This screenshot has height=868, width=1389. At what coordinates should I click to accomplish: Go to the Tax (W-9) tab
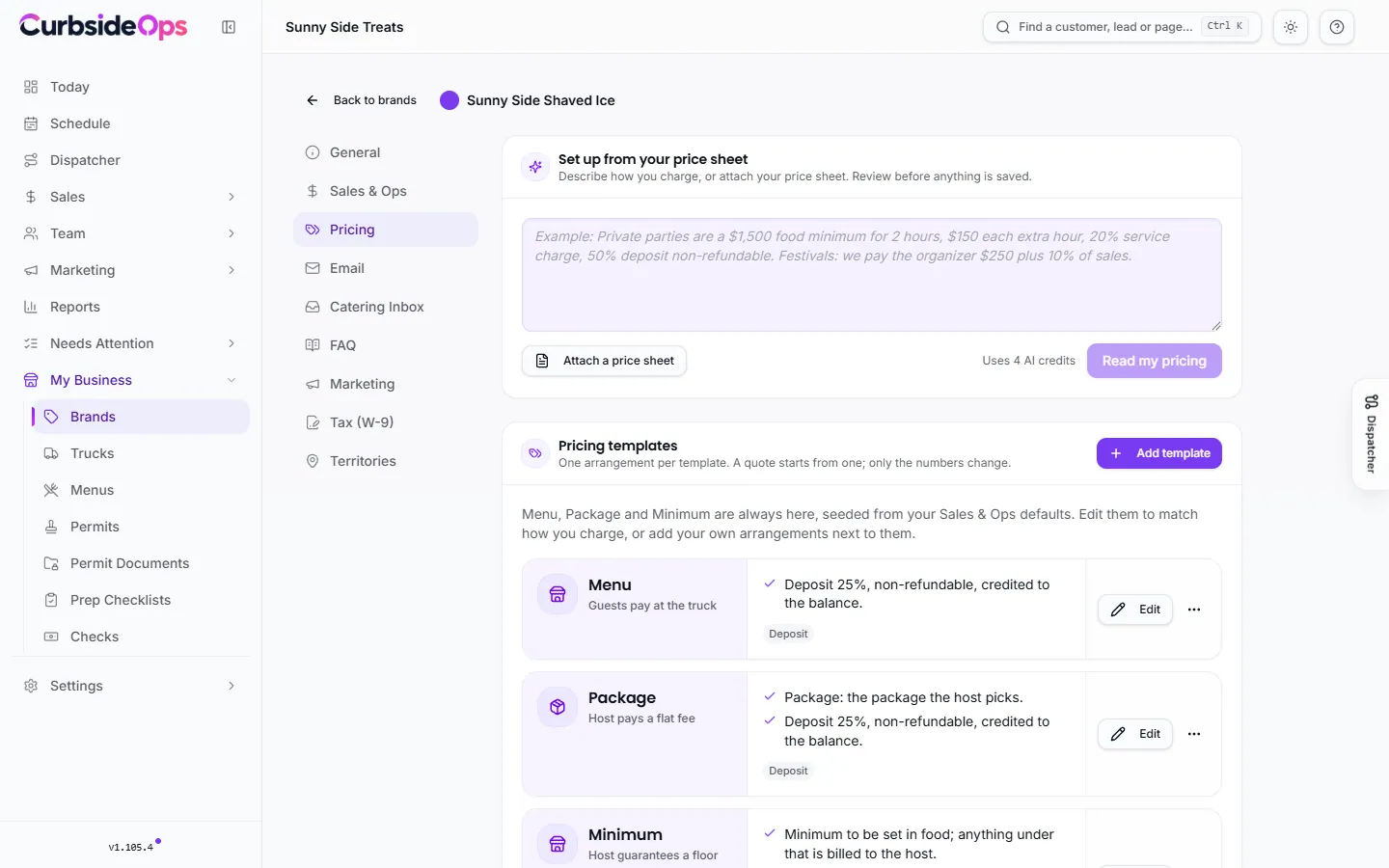coord(386,422)
